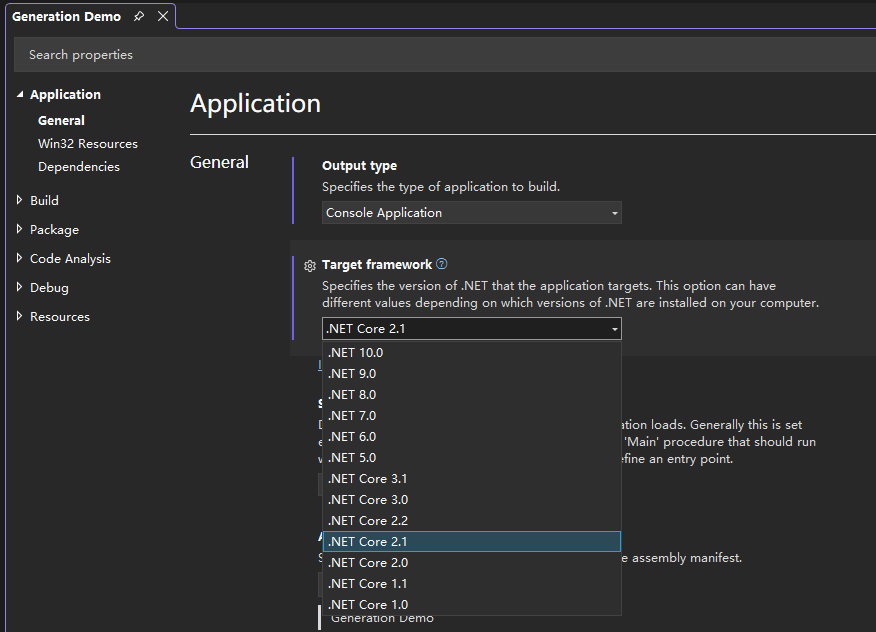Expand the Debug section
This screenshot has height=632, width=876.
(x=20, y=287)
